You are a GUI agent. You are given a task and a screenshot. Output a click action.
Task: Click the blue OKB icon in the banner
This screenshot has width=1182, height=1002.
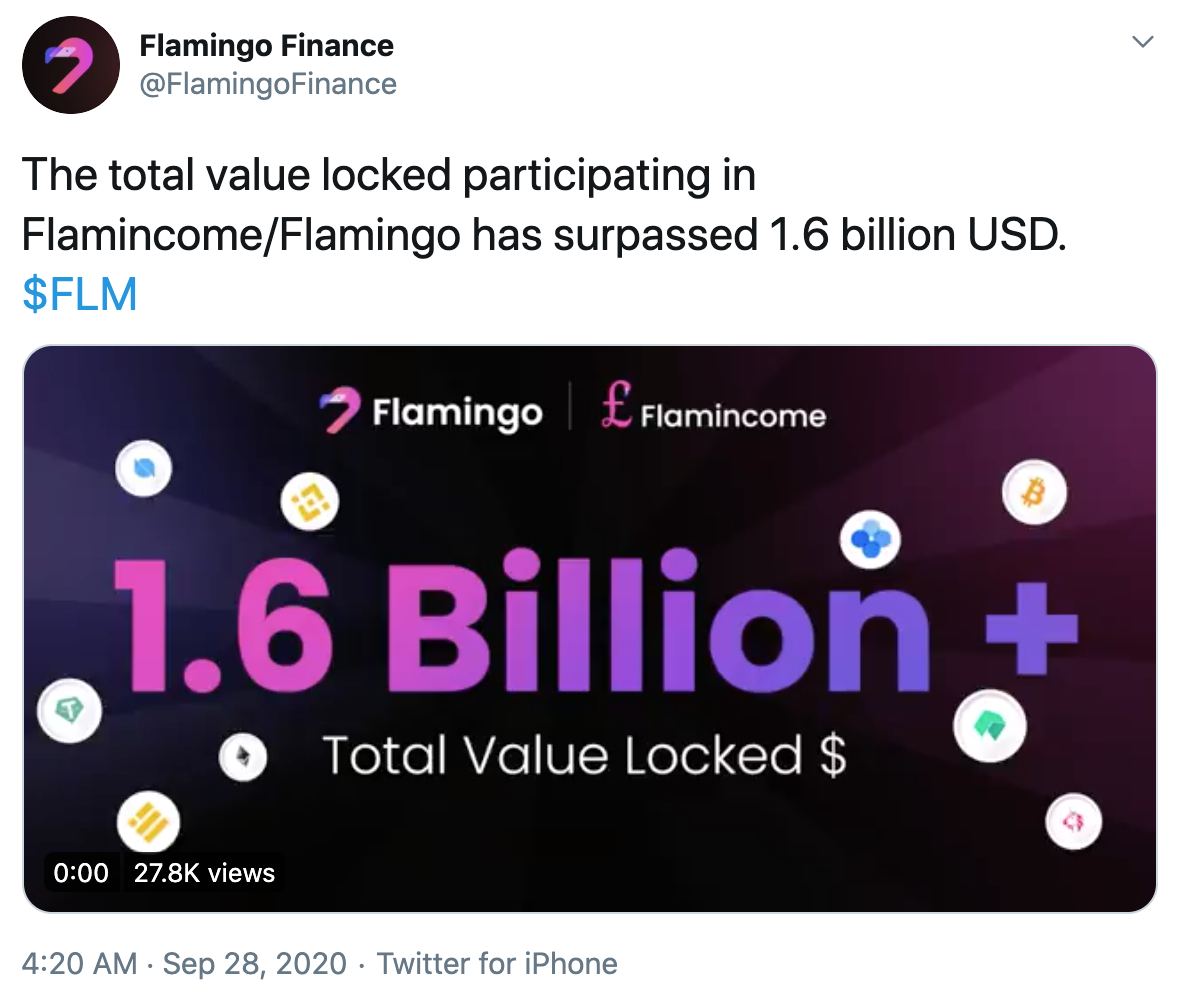868,539
